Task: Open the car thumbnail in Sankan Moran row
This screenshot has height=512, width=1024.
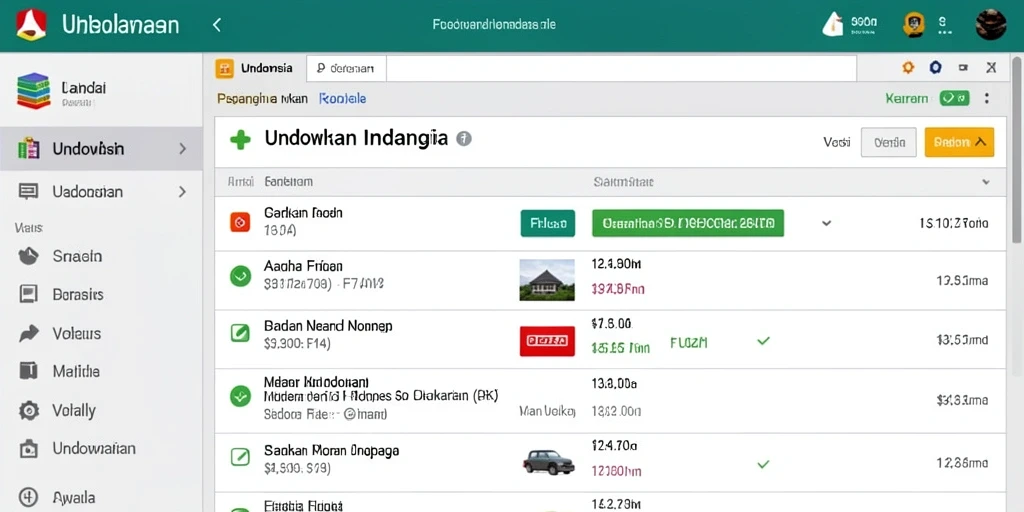Action: (549, 462)
